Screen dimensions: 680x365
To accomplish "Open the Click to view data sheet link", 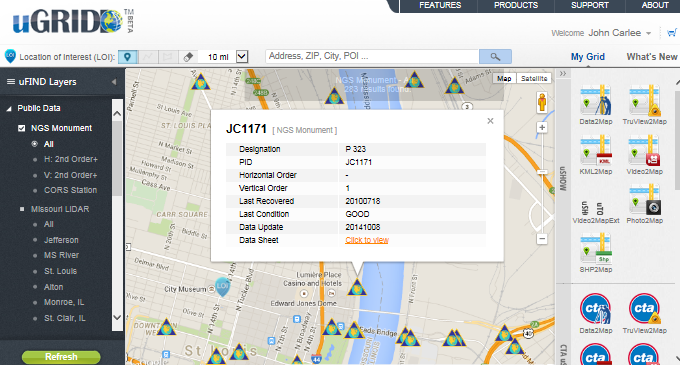I will (x=367, y=240).
